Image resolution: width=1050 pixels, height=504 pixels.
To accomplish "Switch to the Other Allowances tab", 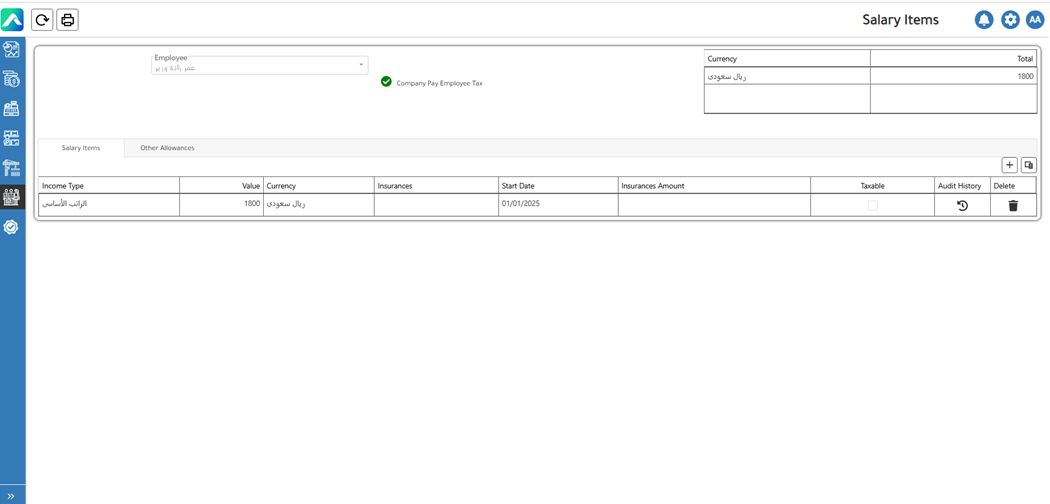I will point(167,148).
